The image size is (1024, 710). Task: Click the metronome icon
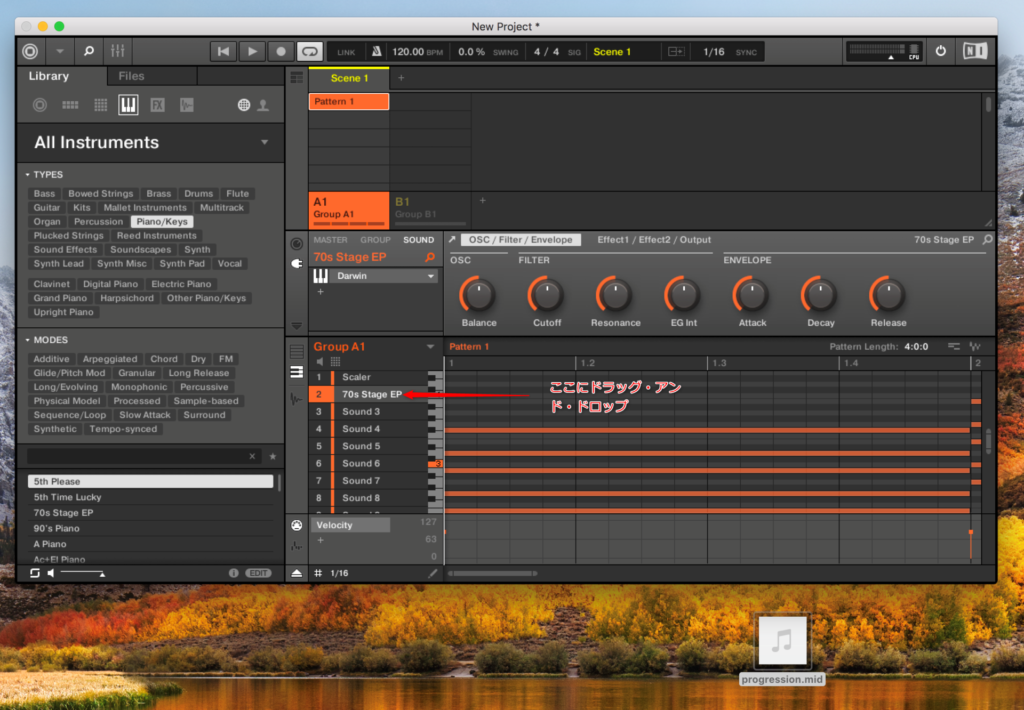(376, 51)
